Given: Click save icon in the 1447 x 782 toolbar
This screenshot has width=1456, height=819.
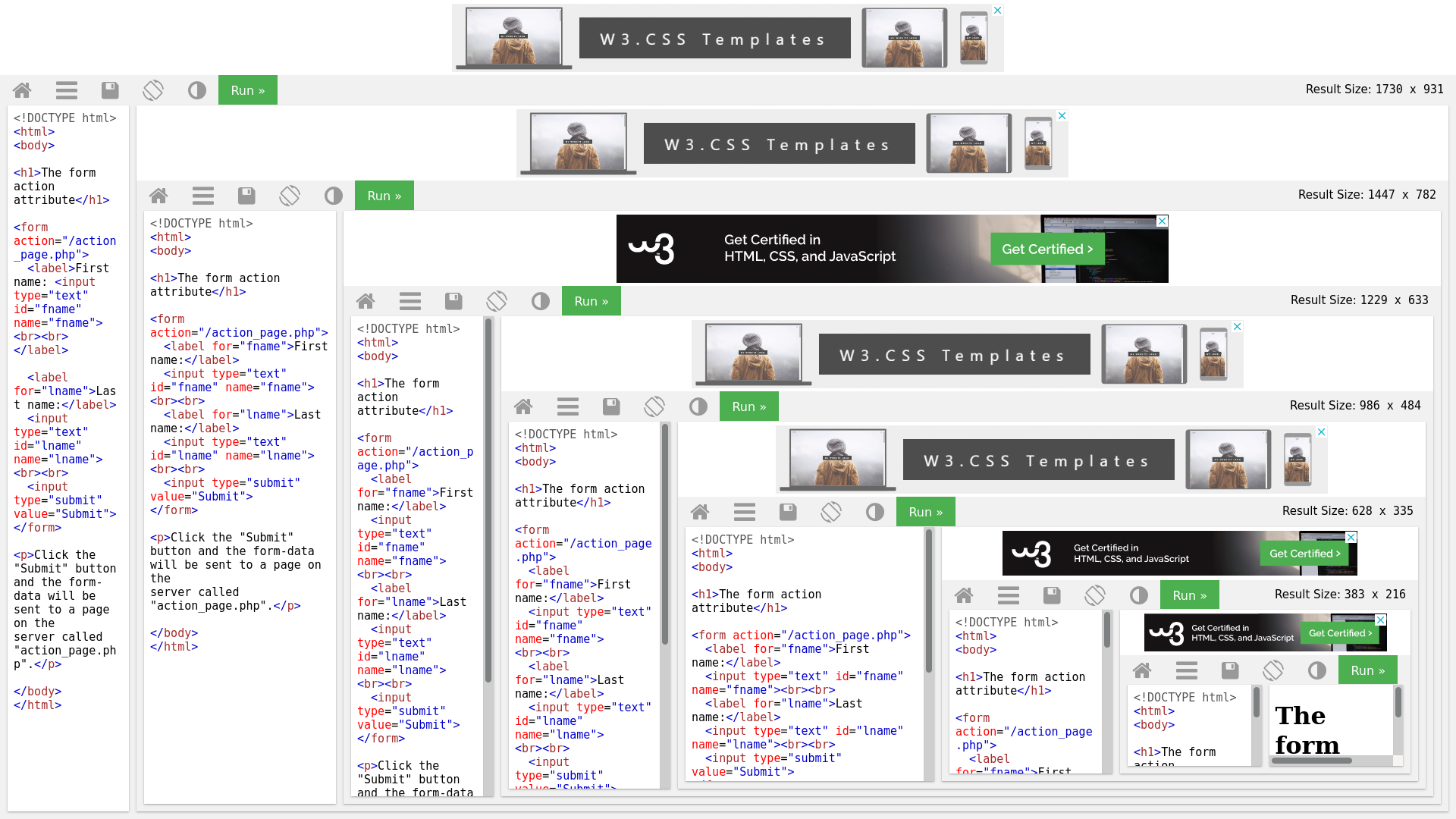Looking at the screenshot, I should click(246, 196).
